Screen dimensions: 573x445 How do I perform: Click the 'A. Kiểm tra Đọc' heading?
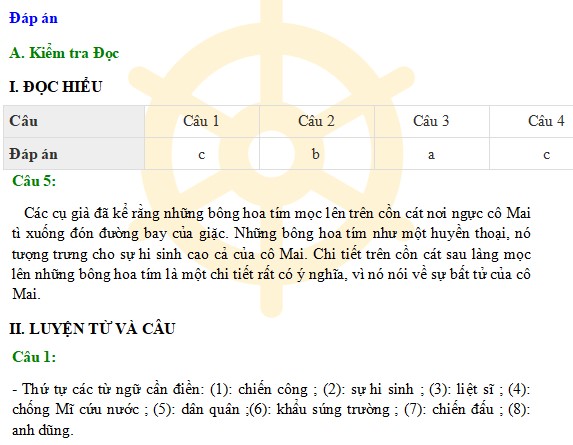[64, 53]
